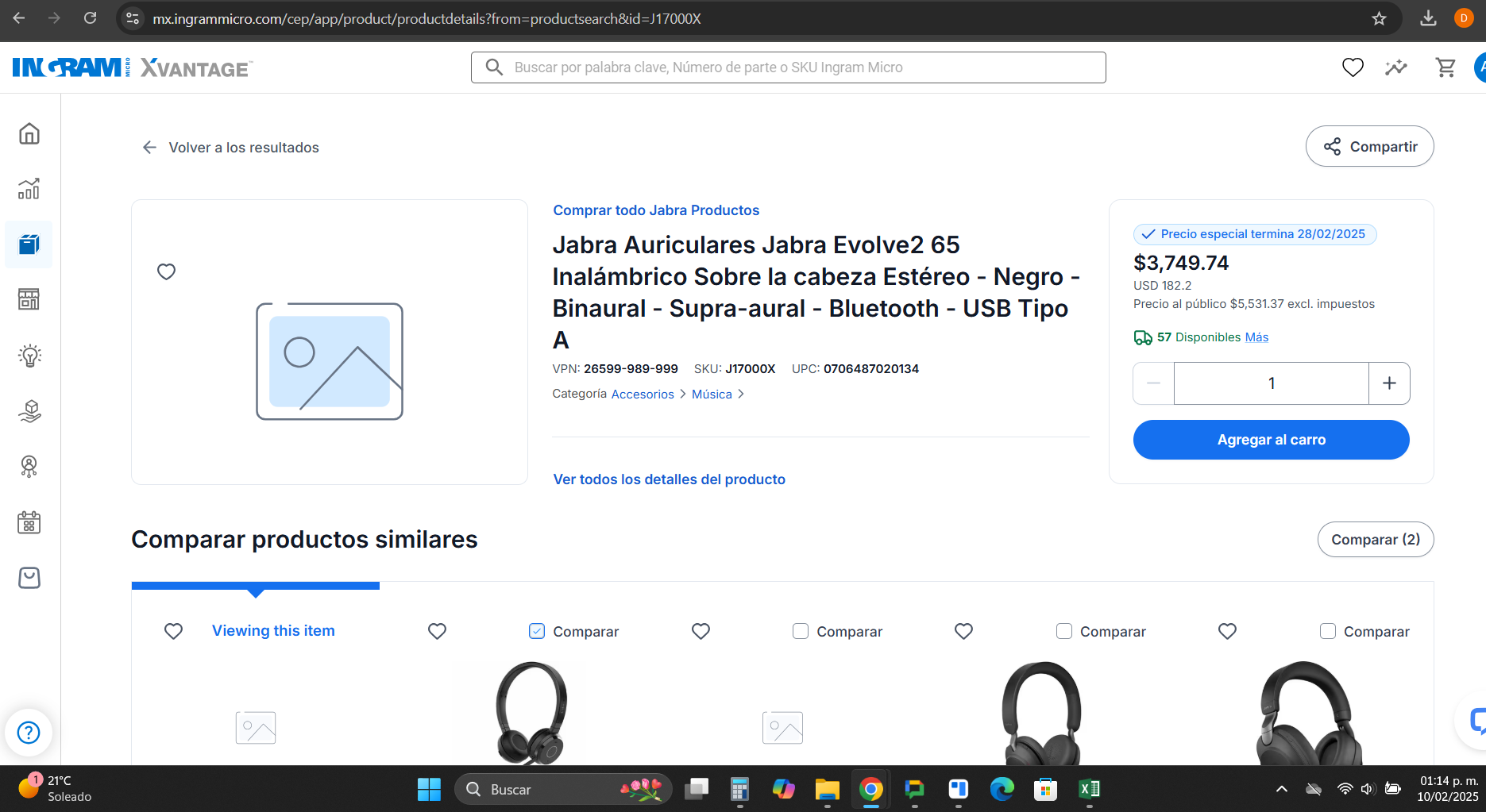Image resolution: width=1486 pixels, height=812 pixels.
Task: Bookmark this page with the star
Action: click(1379, 18)
